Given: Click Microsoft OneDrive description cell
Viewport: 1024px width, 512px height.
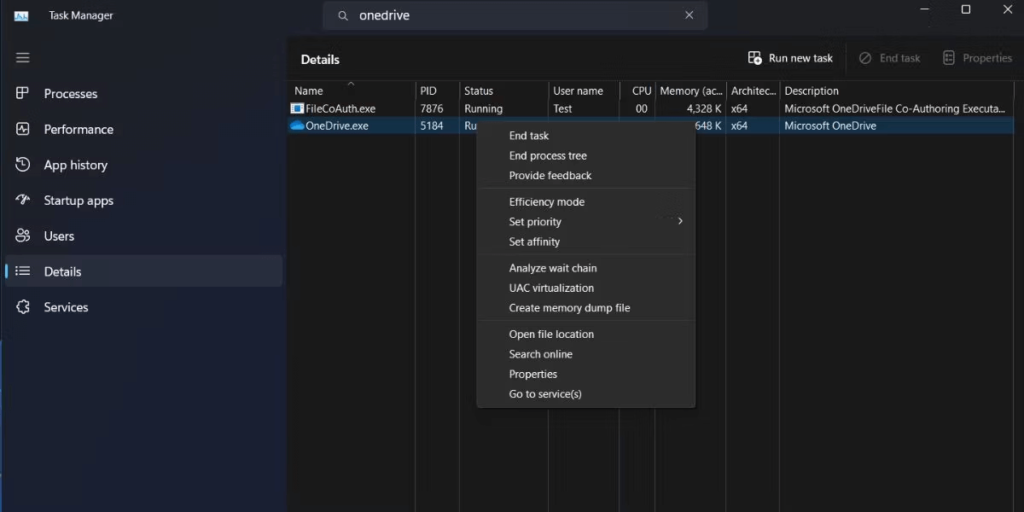Looking at the screenshot, I should click(x=830, y=125).
